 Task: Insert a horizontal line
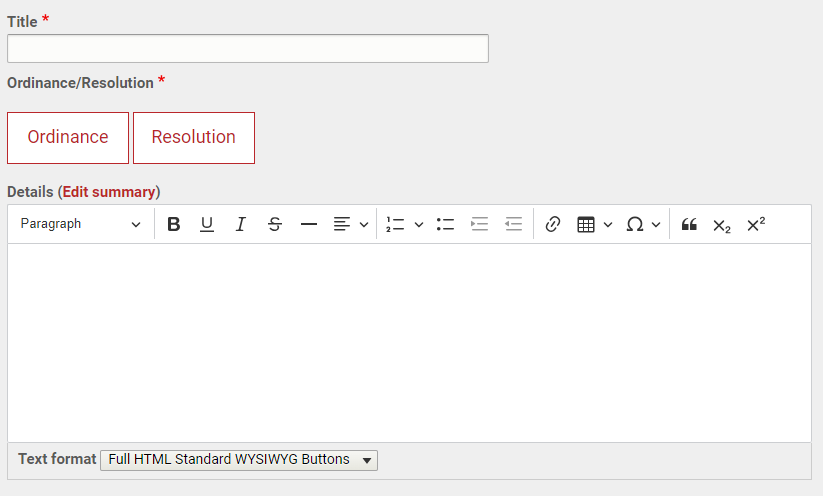click(x=309, y=224)
